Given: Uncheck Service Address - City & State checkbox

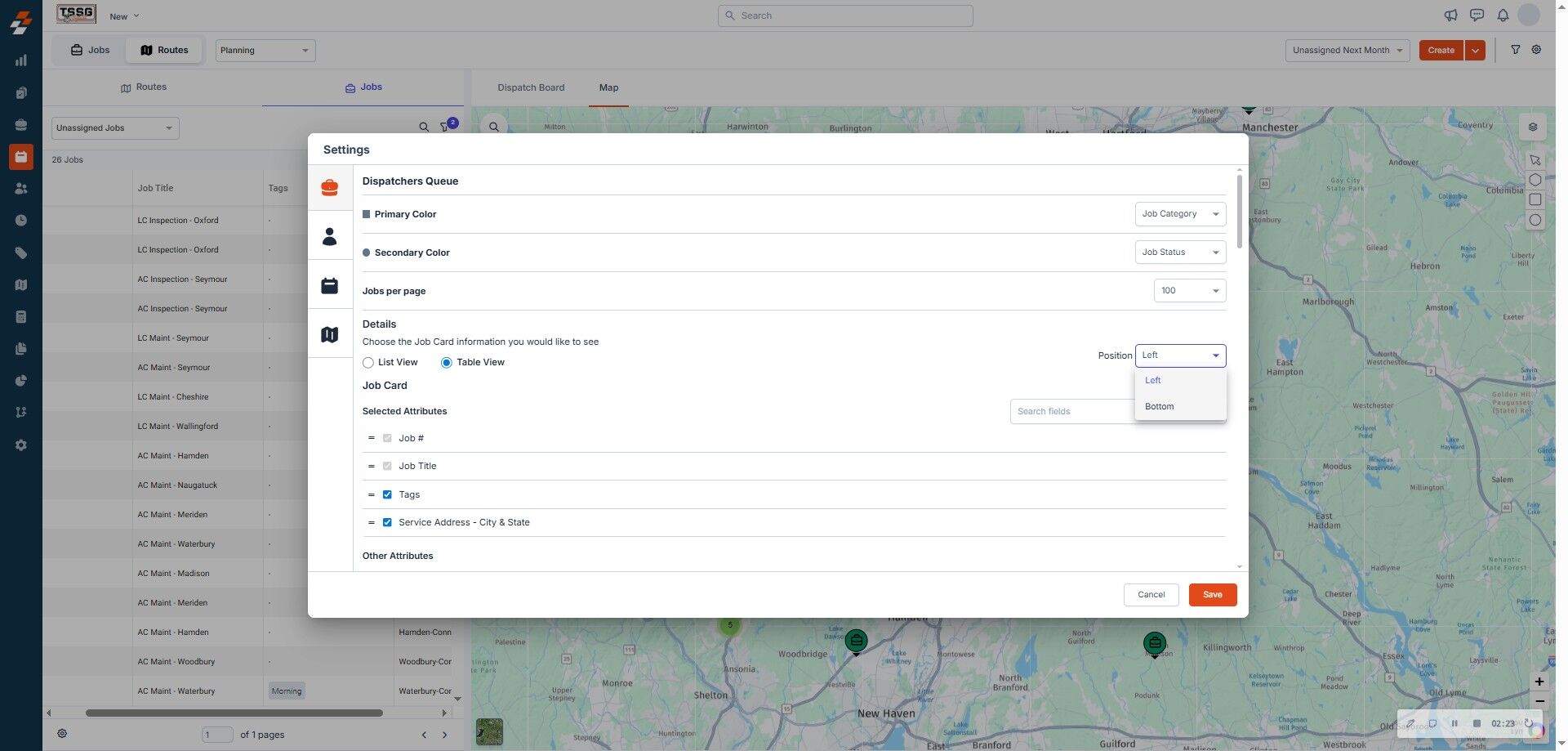Looking at the screenshot, I should tap(387, 522).
